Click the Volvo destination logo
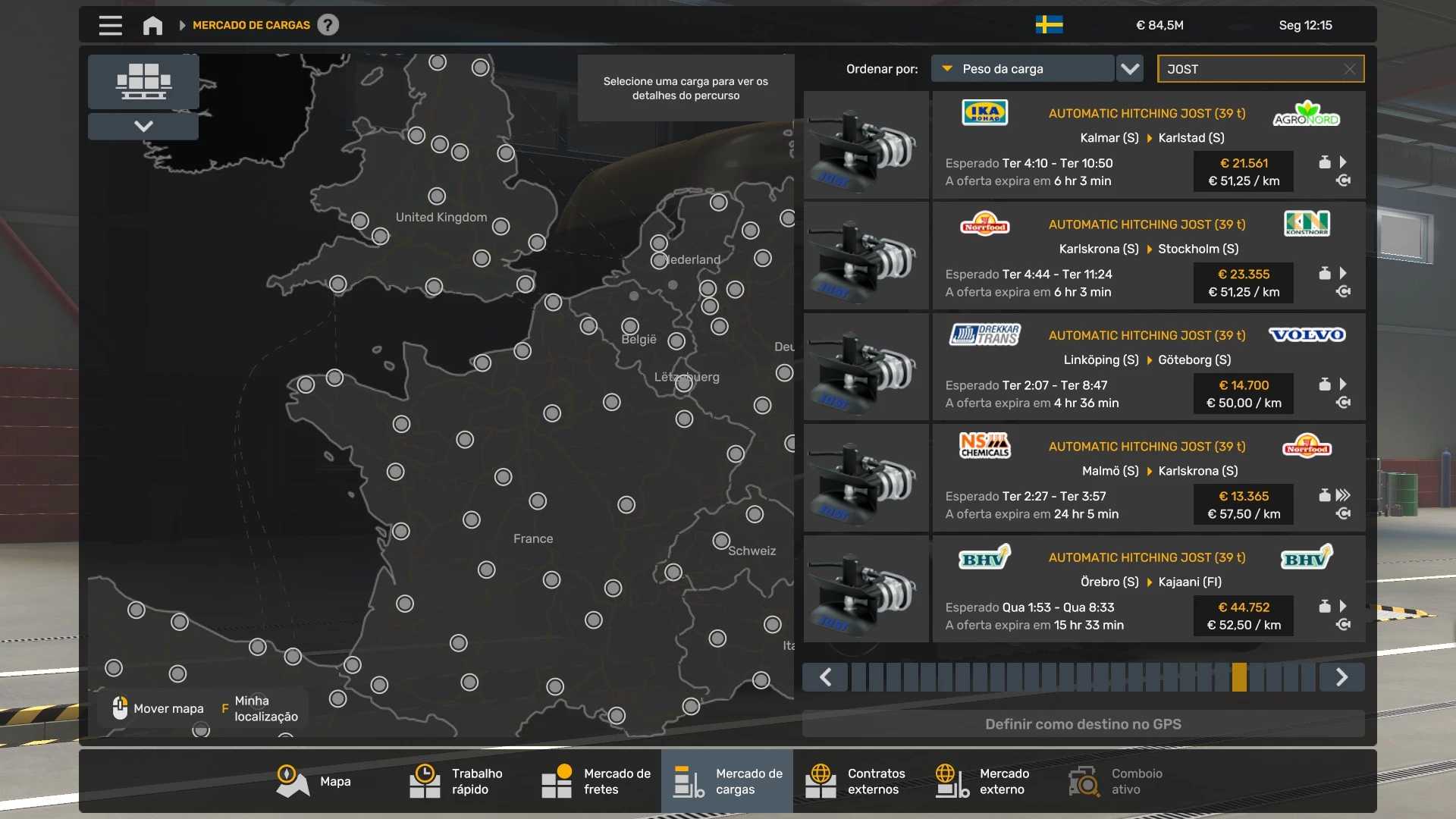The height and width of the screenshot is (819, 1456). [x=1307, y=334]
